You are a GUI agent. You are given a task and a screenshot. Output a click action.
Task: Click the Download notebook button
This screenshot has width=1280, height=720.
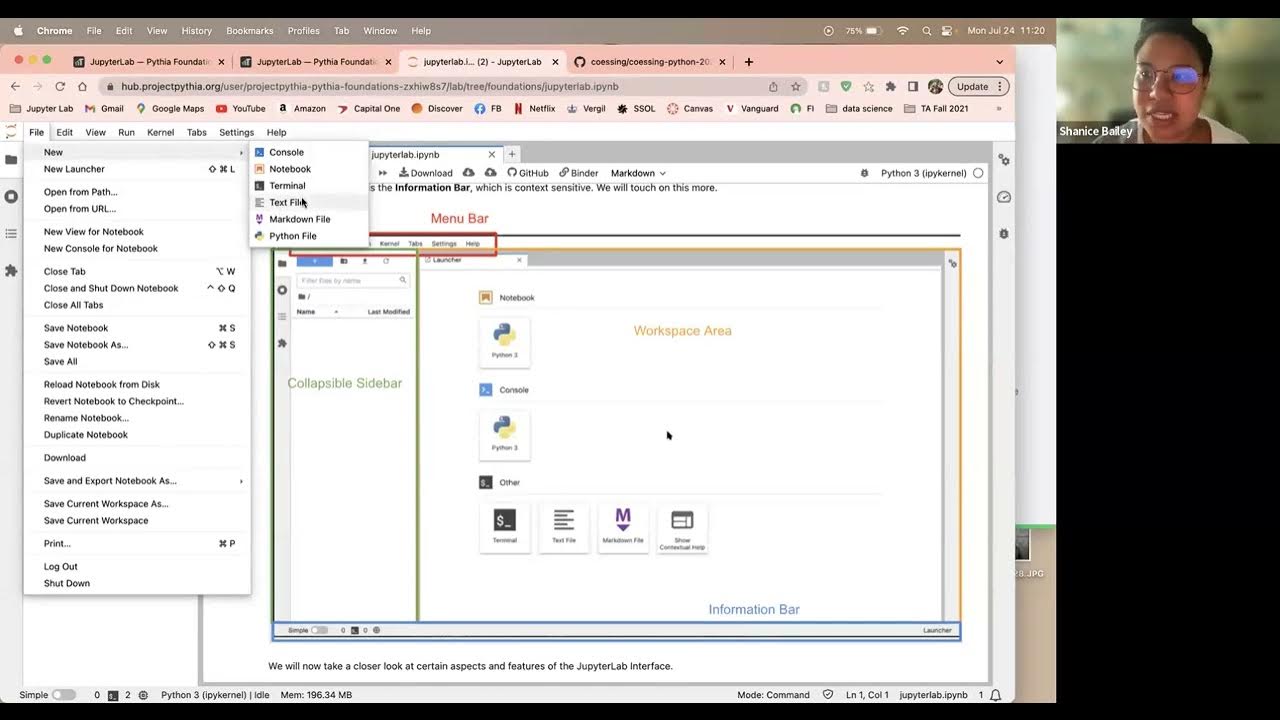pos(426,173)
